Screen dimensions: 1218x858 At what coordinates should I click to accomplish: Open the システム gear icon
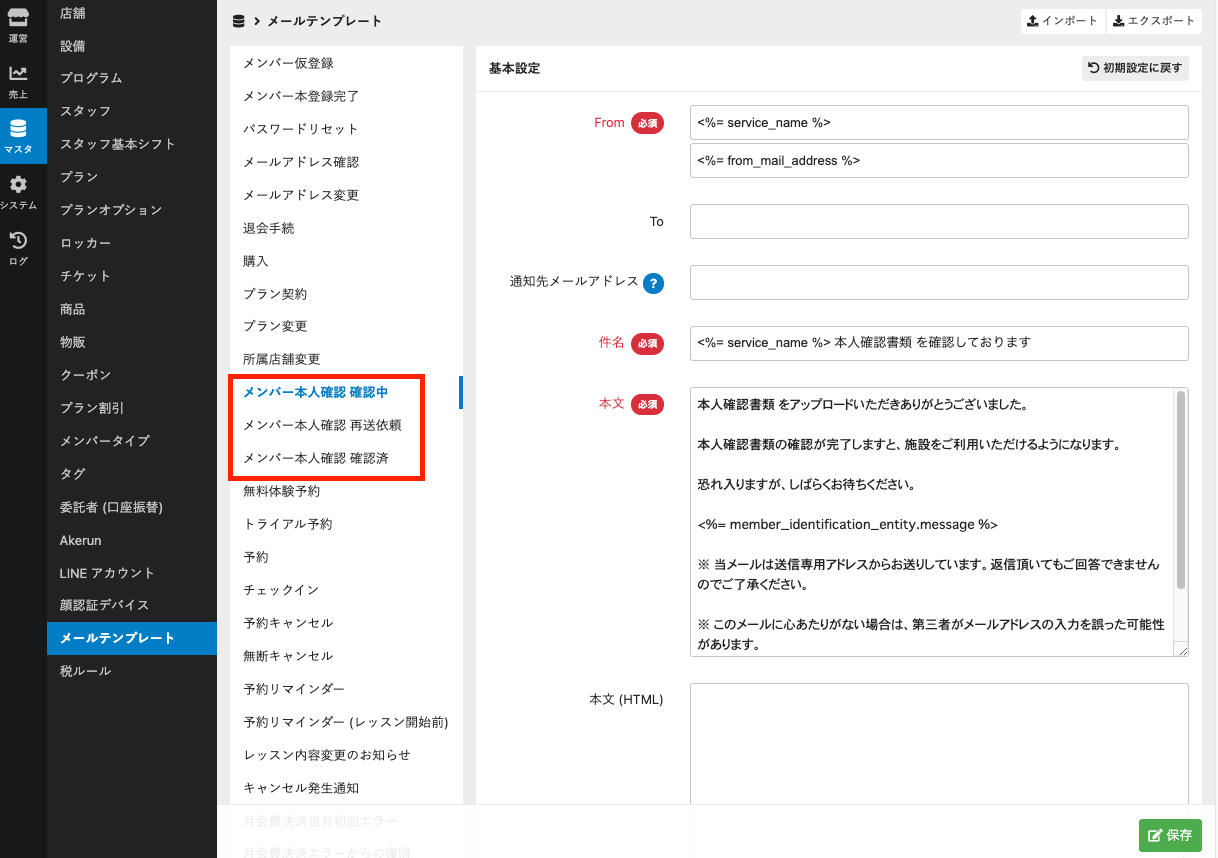coord(18,191)
